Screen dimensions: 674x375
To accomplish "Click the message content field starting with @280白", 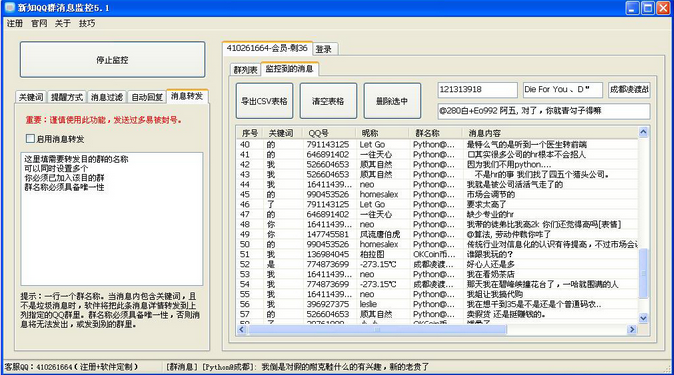I will point(543,111).
